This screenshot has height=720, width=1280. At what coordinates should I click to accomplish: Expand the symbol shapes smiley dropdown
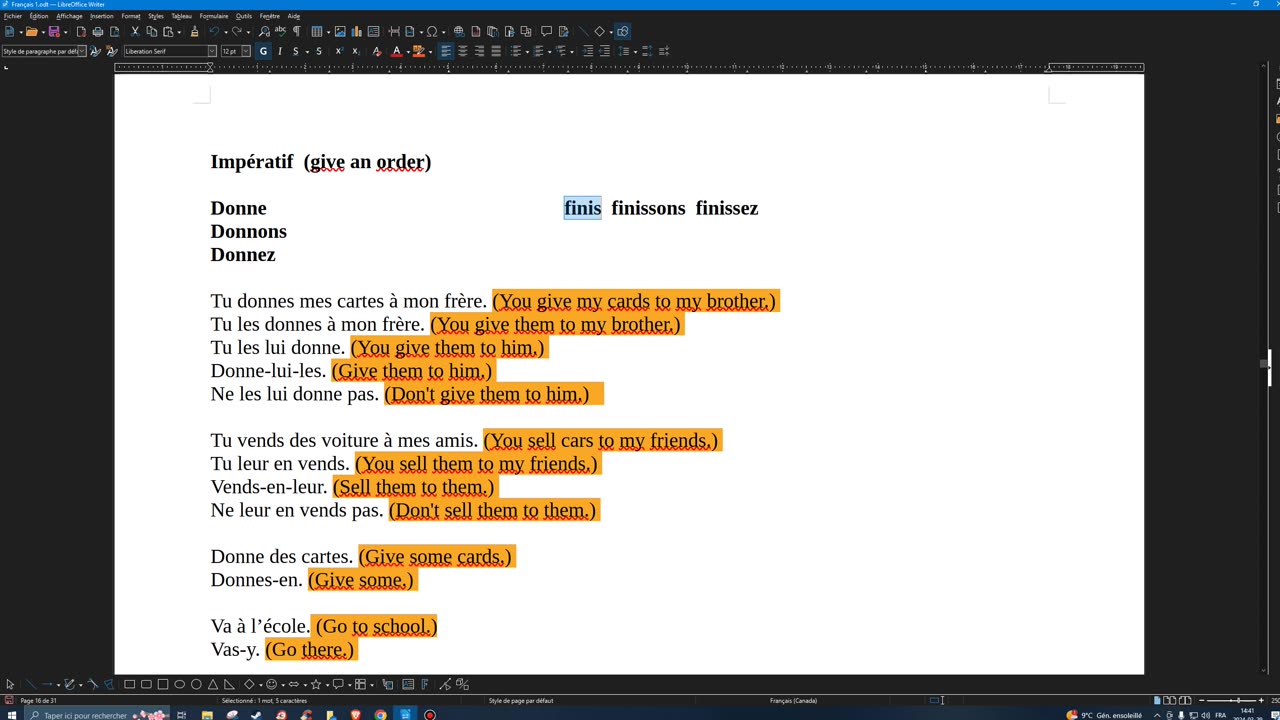[x=283, y=684]
